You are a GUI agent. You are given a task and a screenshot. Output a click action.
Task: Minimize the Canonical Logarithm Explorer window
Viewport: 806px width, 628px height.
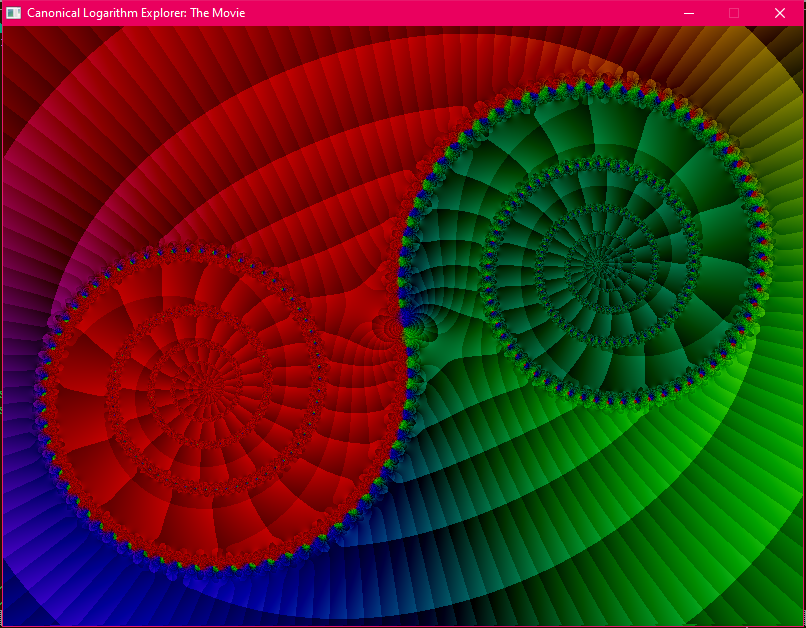click(689, 13)
